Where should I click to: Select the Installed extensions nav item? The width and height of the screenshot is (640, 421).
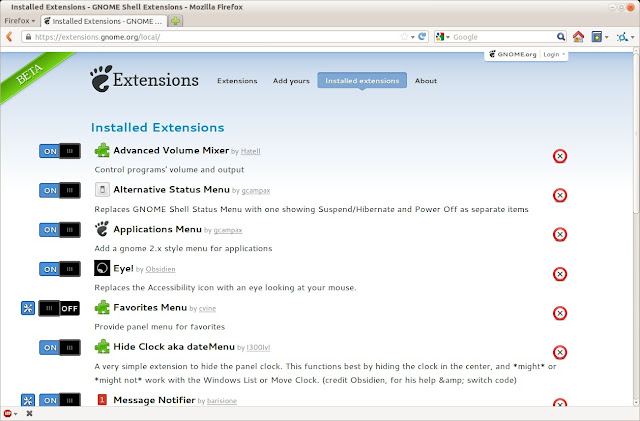(x=362, y=80)
